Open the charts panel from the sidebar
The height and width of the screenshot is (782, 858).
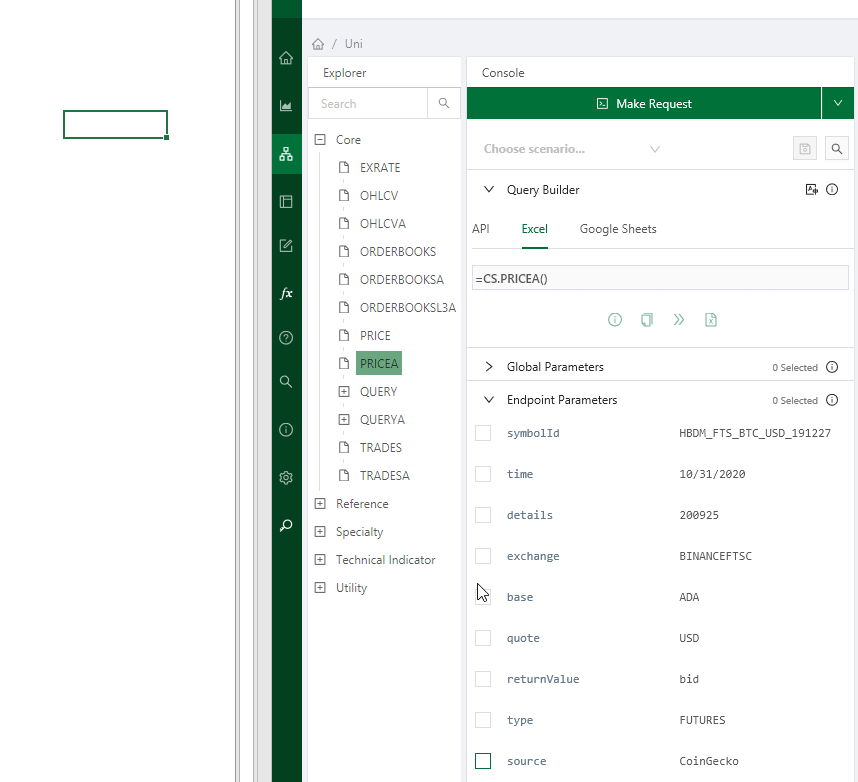286,105
